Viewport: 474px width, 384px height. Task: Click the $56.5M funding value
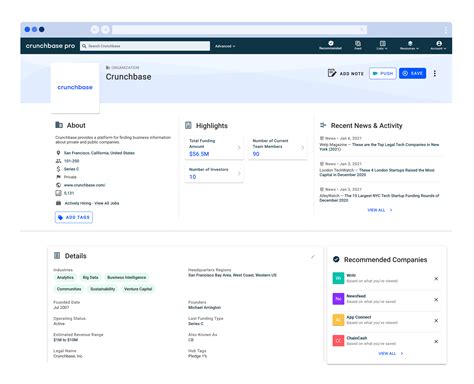[x=199, y=154]
